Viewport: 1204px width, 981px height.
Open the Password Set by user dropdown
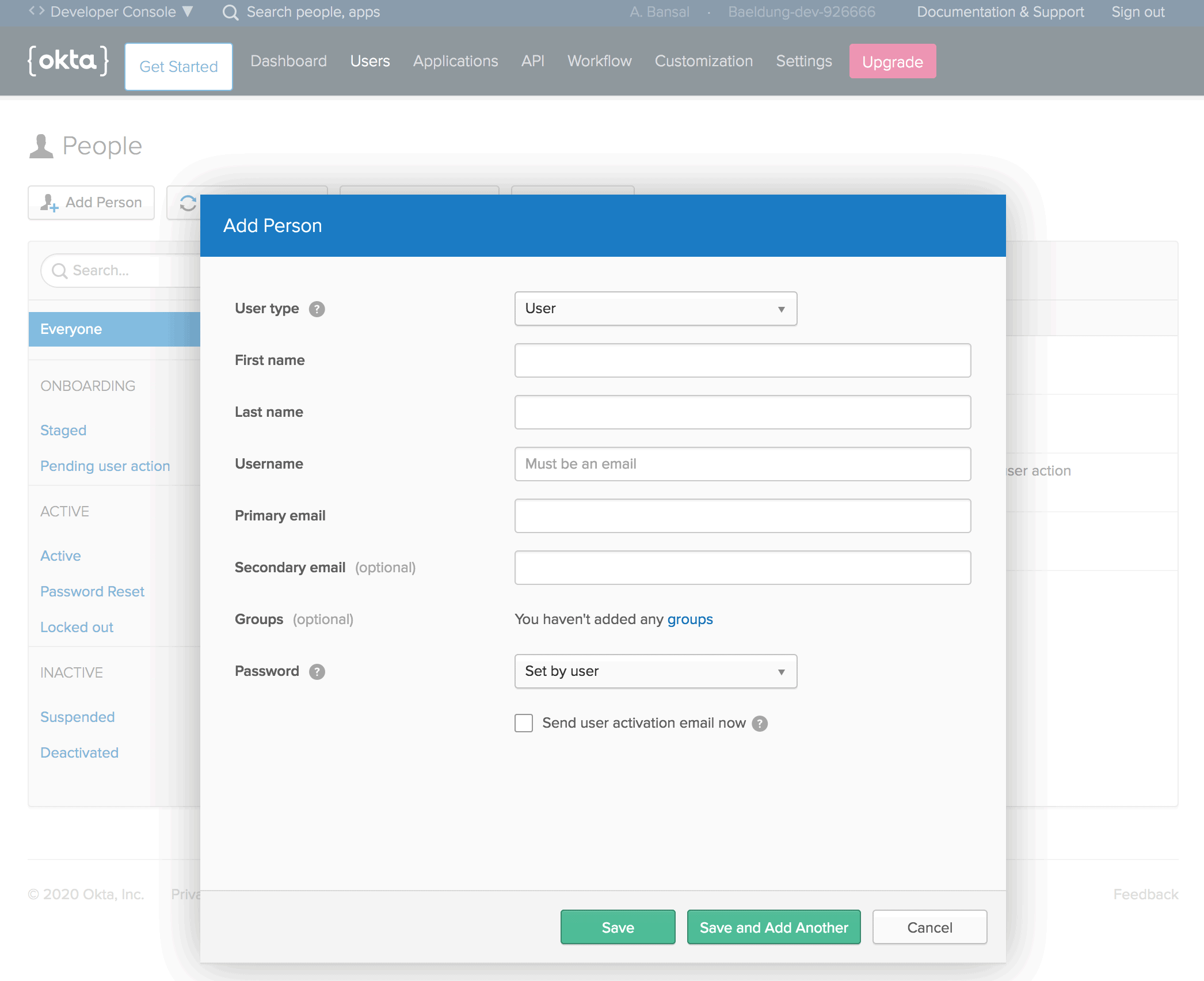pos(656,671)
